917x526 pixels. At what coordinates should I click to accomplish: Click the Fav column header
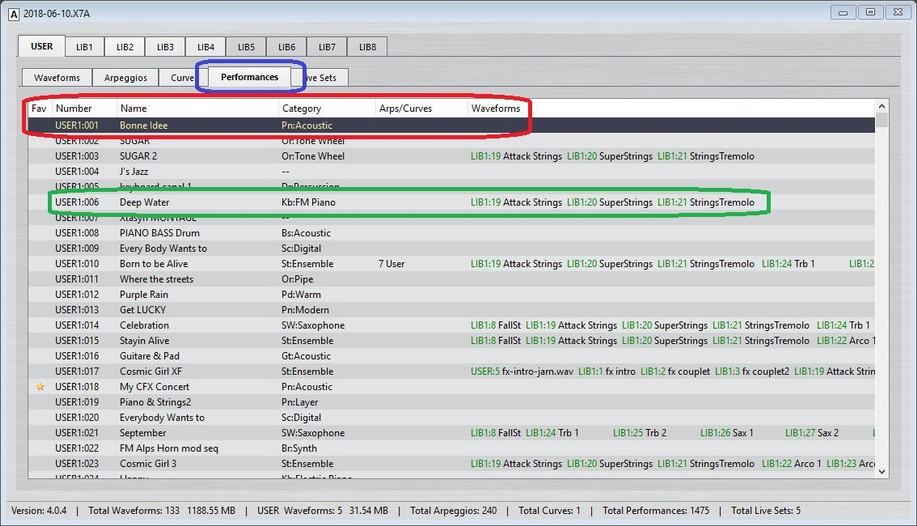39,108
